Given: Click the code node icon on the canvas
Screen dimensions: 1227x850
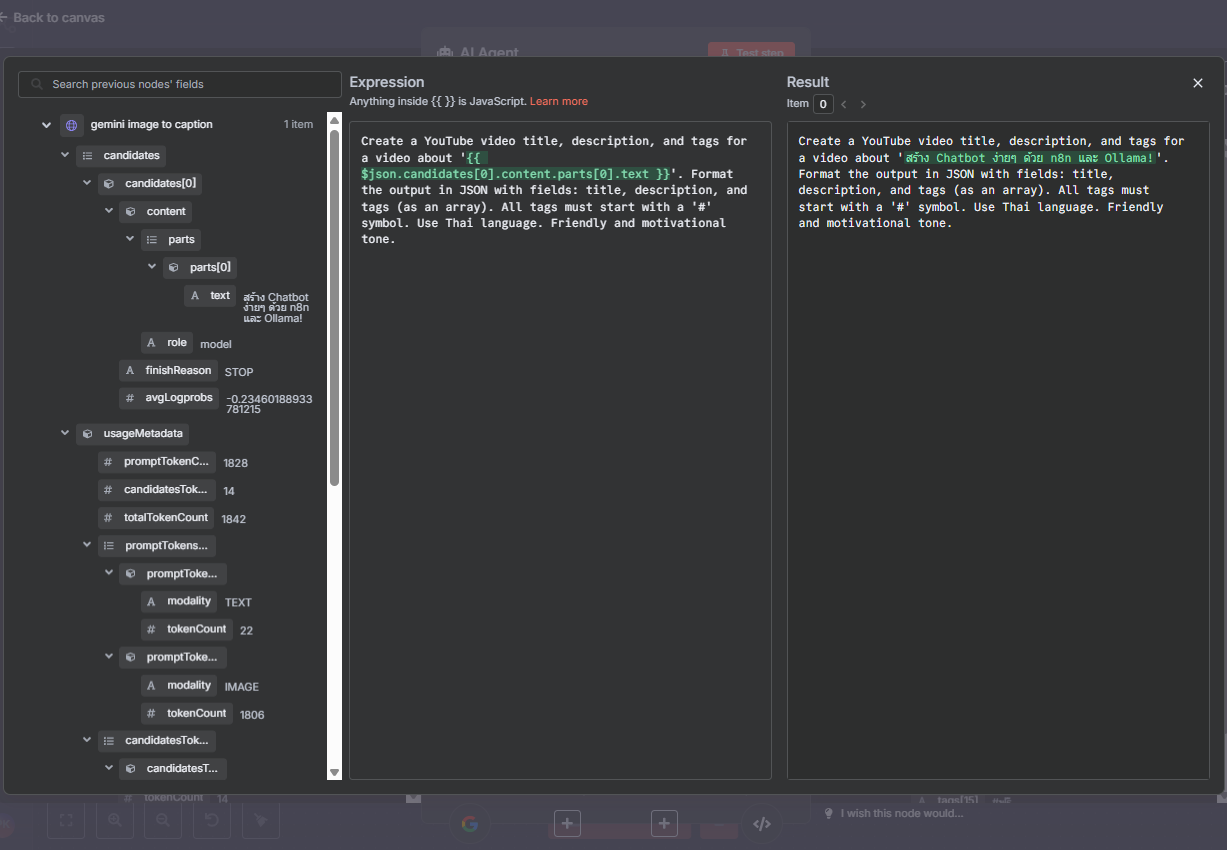Looking at the screenshot, I should point(761,824).
